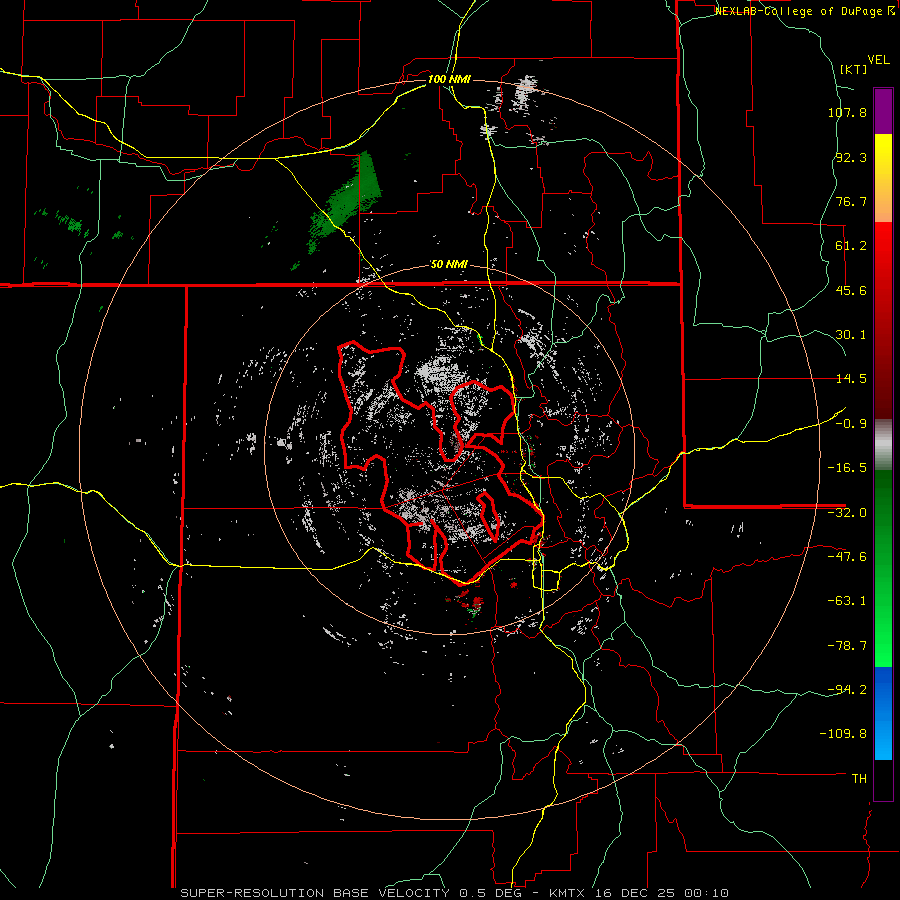Click the [KT] units label
Viewport: 900px width, 900px height.
coord(854,69)
